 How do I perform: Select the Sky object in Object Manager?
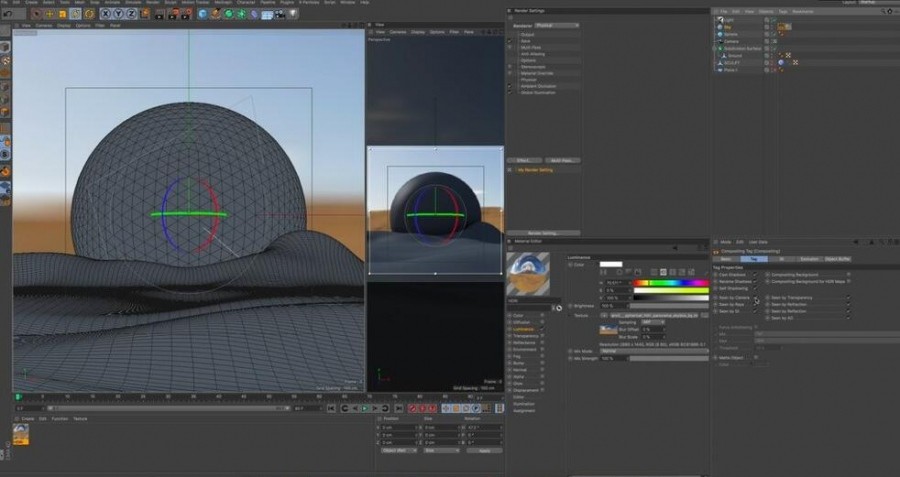point(727,27)
